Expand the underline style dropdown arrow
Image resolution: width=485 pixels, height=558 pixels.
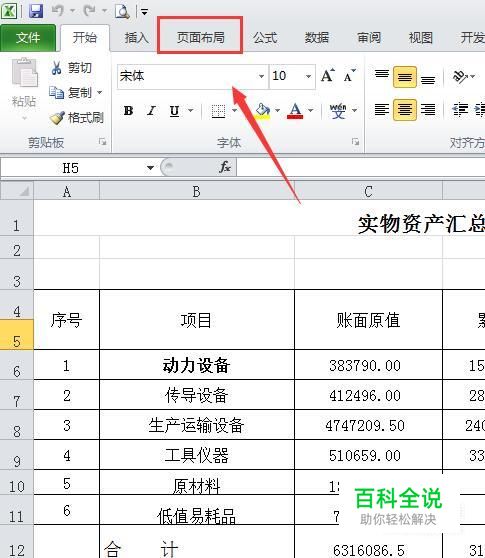point(190,111)
